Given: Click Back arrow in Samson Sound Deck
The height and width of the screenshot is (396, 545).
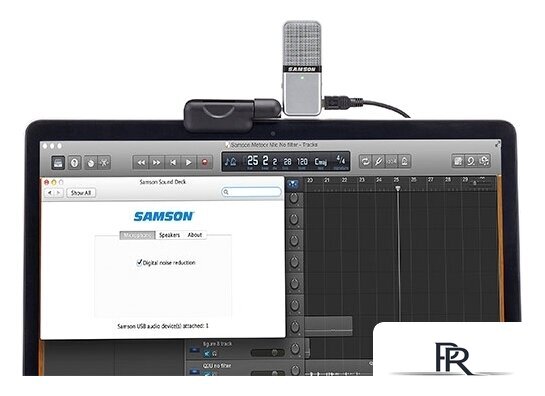Looking at the screenshot, I should 50,193.
